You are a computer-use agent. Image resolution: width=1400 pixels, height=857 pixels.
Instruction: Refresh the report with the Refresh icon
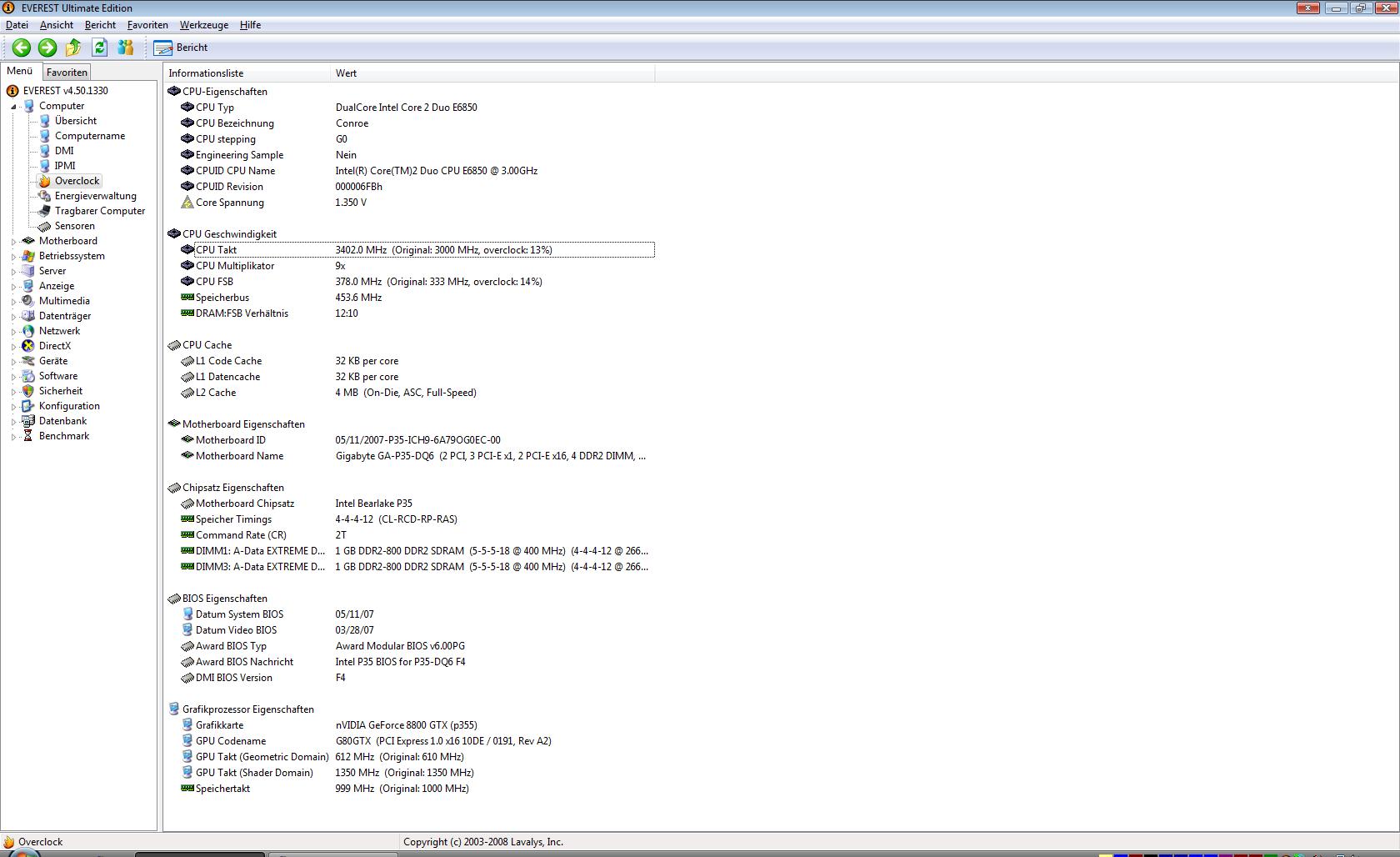tap(100, 48)
